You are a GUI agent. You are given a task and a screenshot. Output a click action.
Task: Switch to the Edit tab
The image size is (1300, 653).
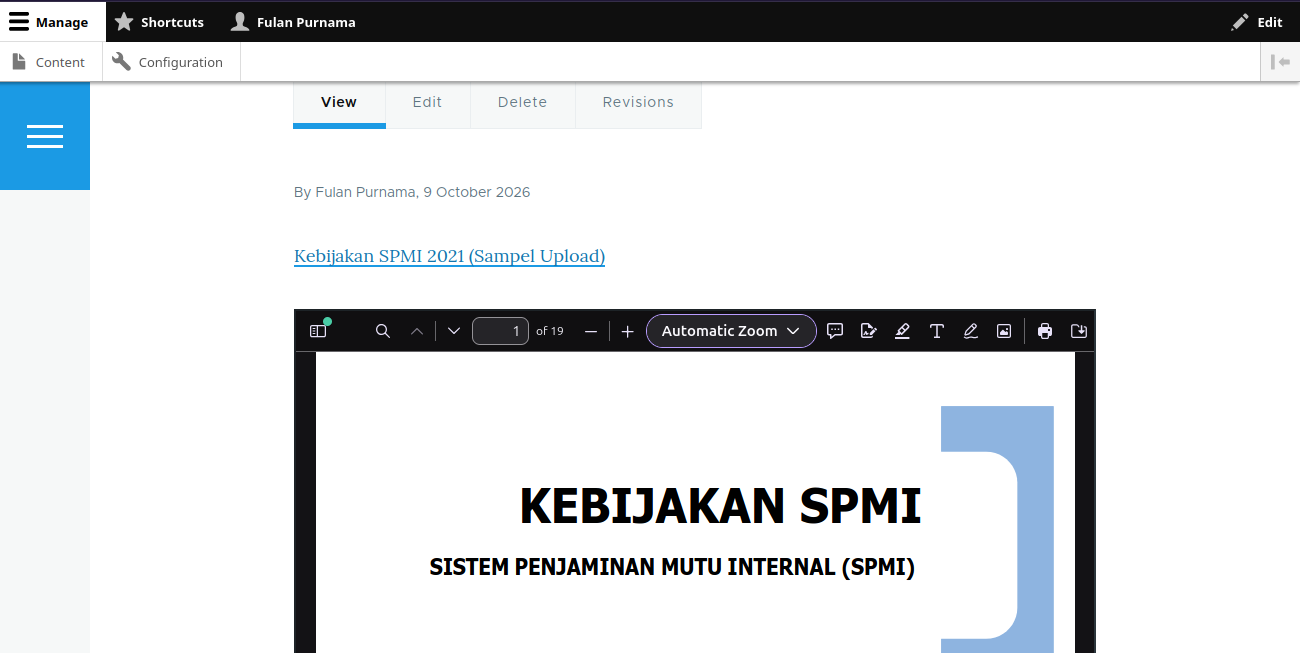point(428,103)
